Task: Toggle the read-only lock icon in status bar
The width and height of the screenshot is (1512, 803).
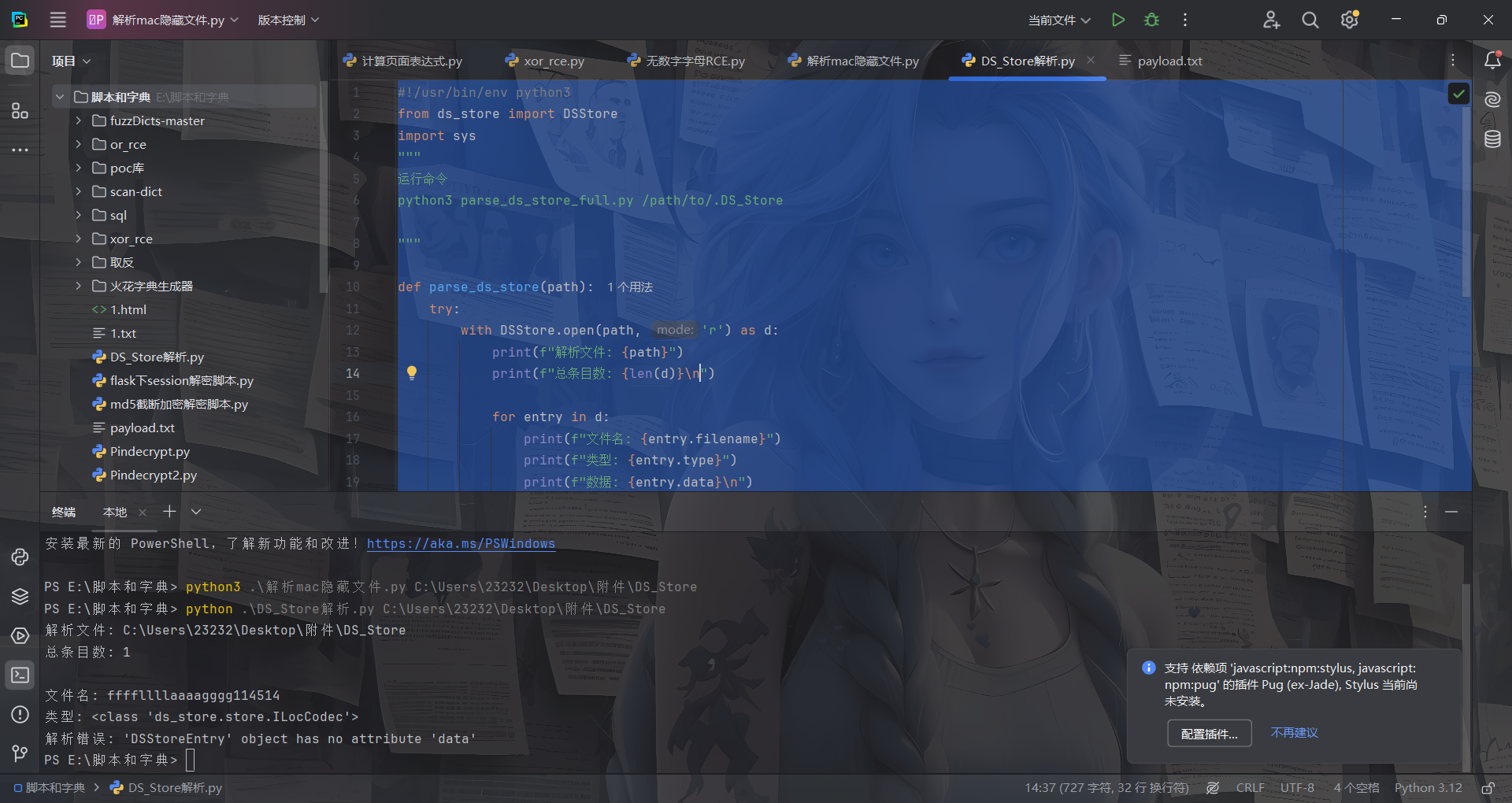Action: coord(1488,788)
